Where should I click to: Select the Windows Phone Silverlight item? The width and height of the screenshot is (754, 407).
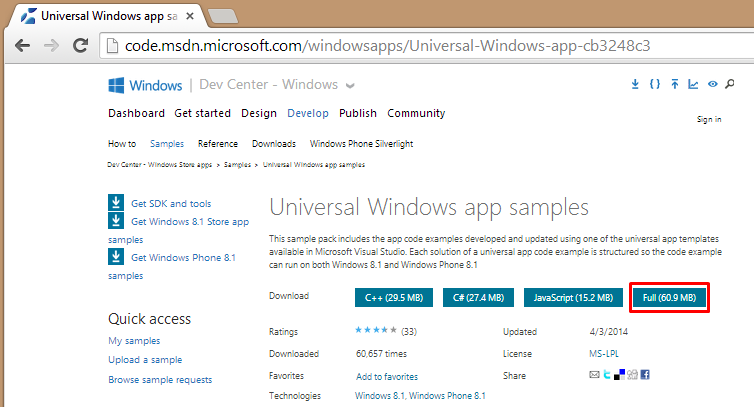tap(362, 143)
